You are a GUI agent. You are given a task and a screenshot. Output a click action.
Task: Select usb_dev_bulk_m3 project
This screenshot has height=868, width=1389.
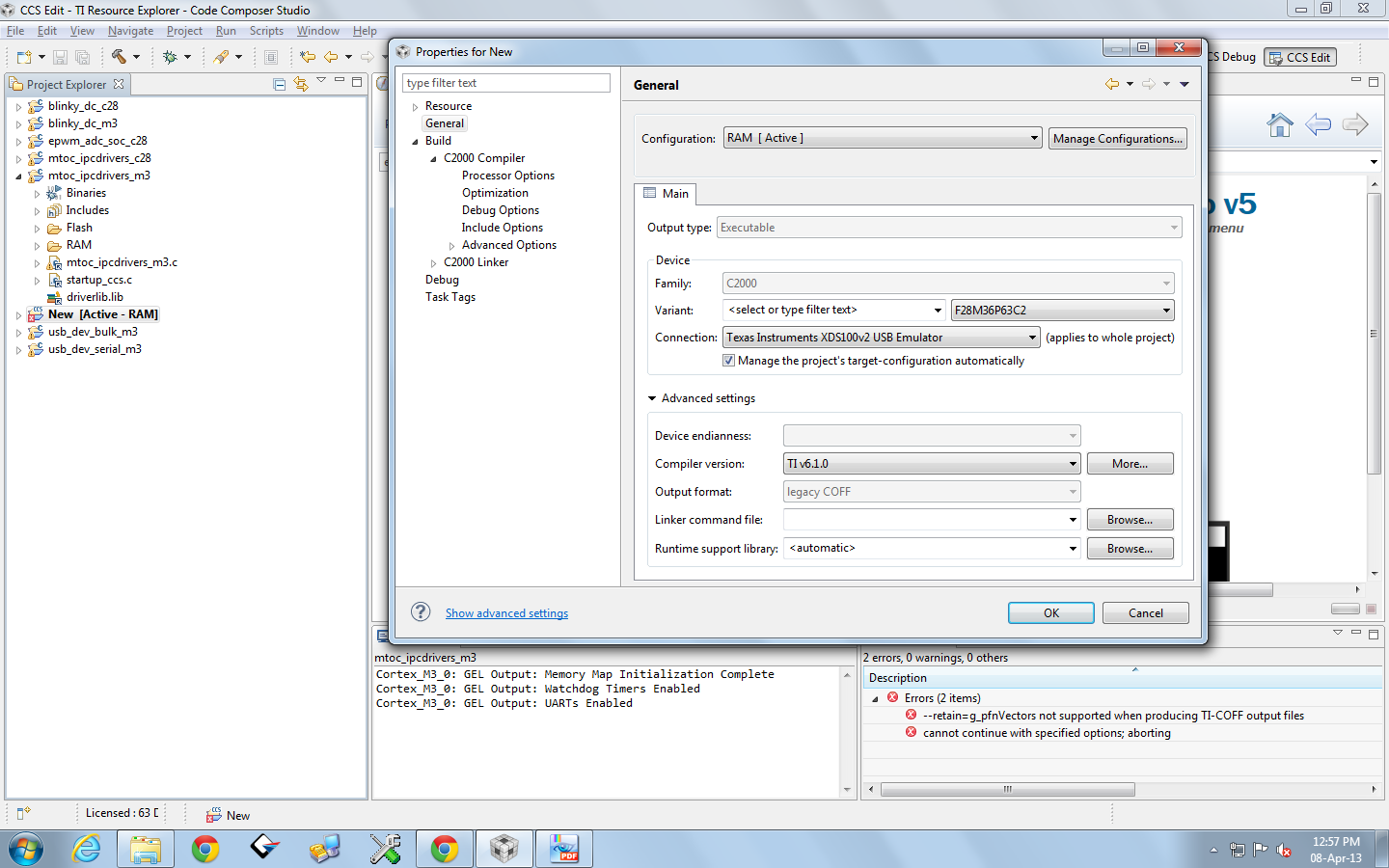coord(93,332)
